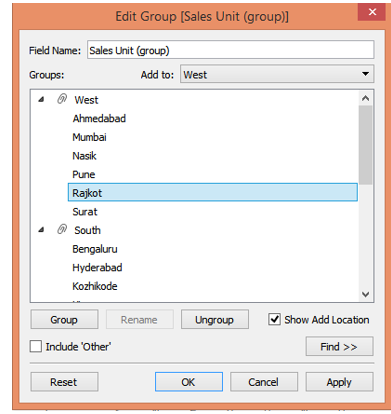Uncheck Show Add Location

[274, 319]
